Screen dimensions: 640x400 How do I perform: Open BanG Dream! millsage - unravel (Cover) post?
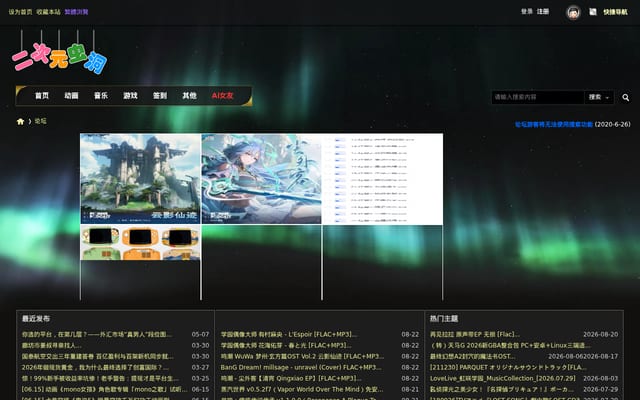(301, 367)
